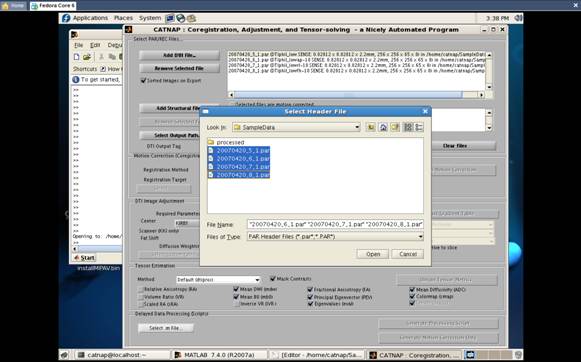
Task: Toggle Colormap (cmap) checkbox
Action: 412,296
